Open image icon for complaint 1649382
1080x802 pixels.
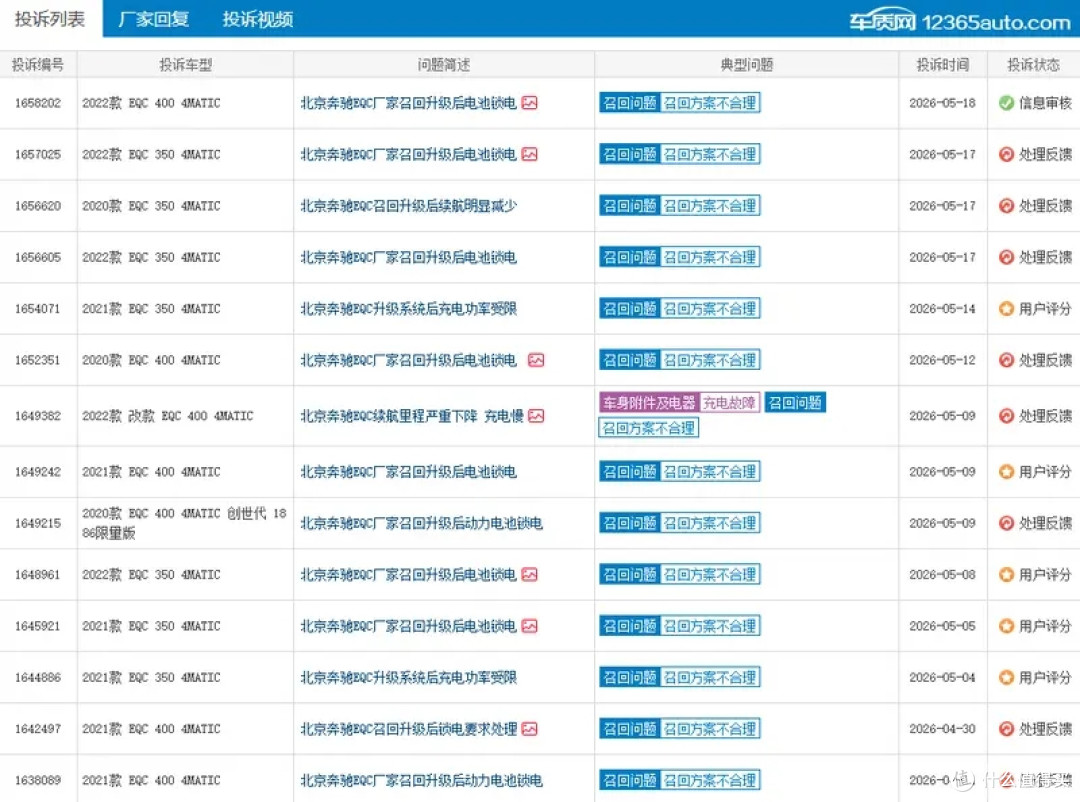[536, 415]
